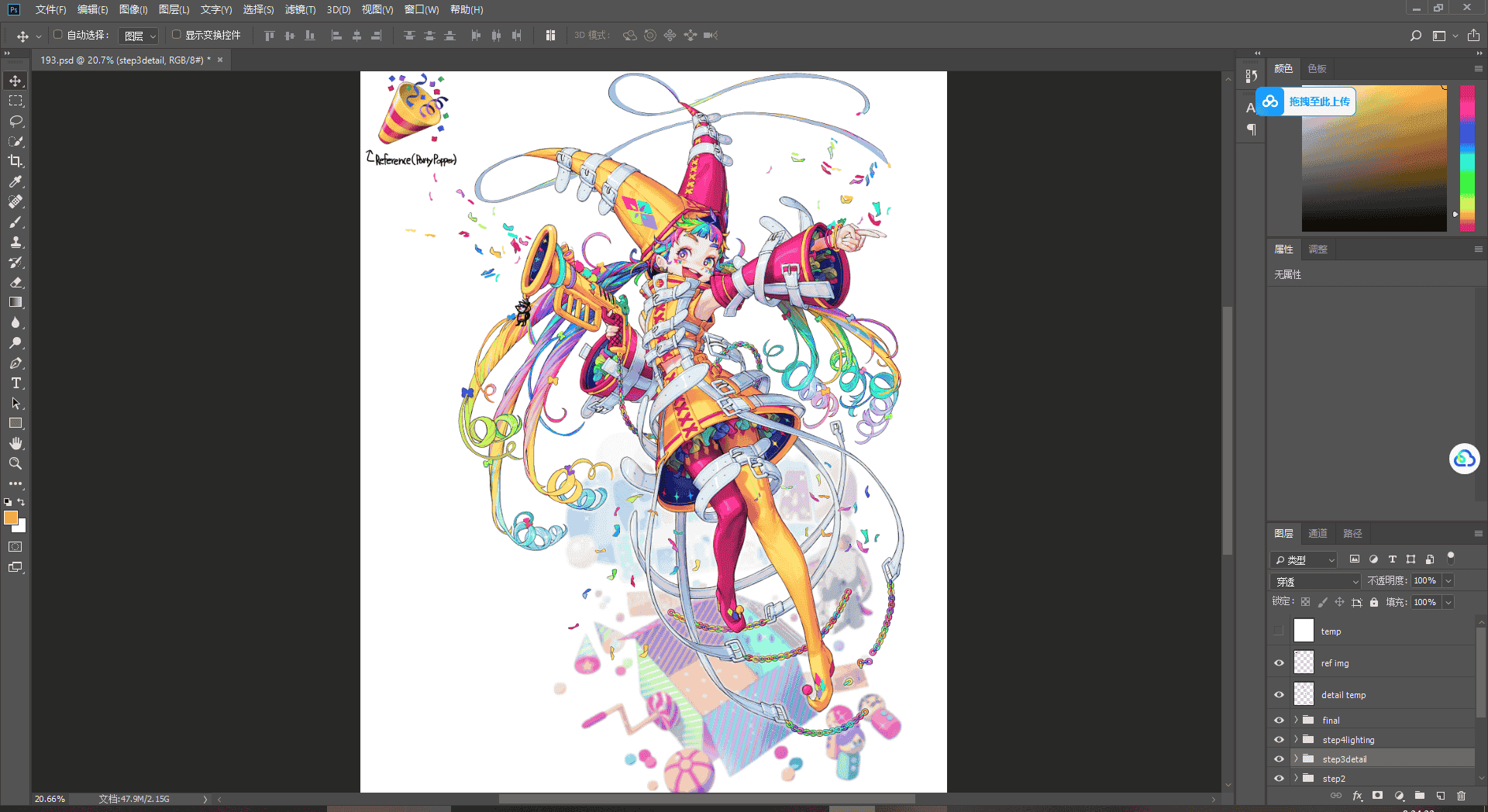Pick the Eraser tool

coord(15,282)
